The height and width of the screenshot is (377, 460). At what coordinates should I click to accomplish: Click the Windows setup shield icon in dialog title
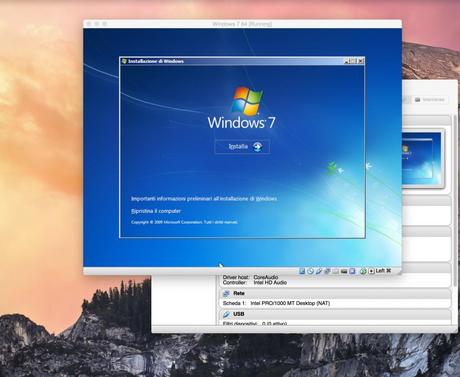tap(124, 61)
